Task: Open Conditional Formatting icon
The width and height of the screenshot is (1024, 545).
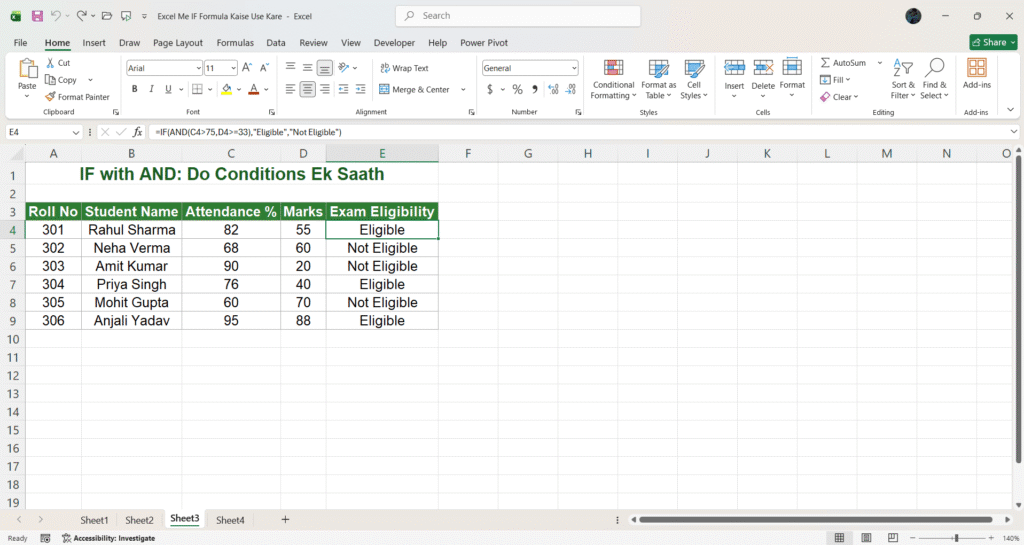Action: (x=613, y=68)
